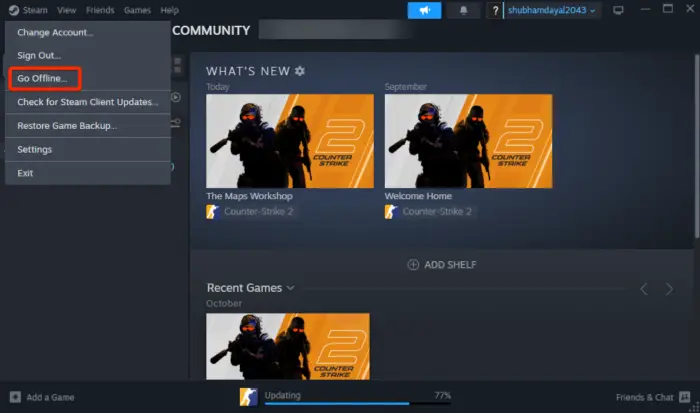700x413 pixels.
Task: Open the Help menu
Action: (169, 10)
